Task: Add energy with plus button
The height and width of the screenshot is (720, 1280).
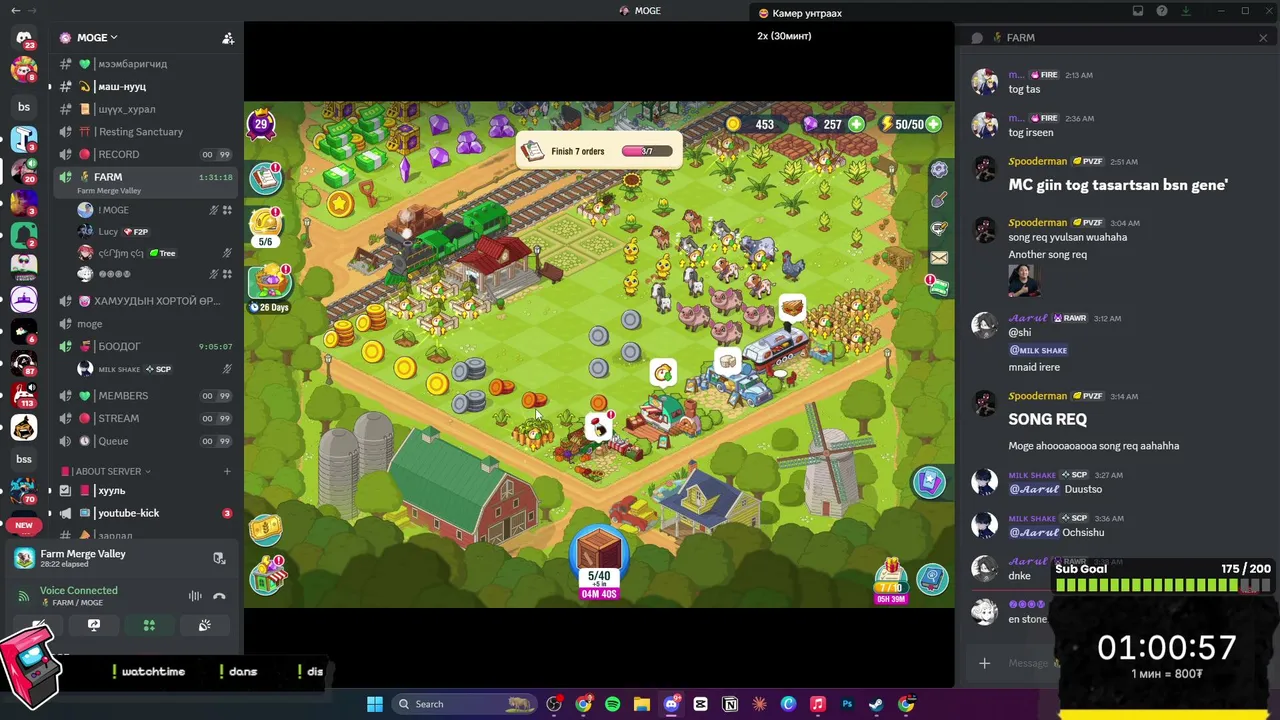Action: [x=933, y=125]
